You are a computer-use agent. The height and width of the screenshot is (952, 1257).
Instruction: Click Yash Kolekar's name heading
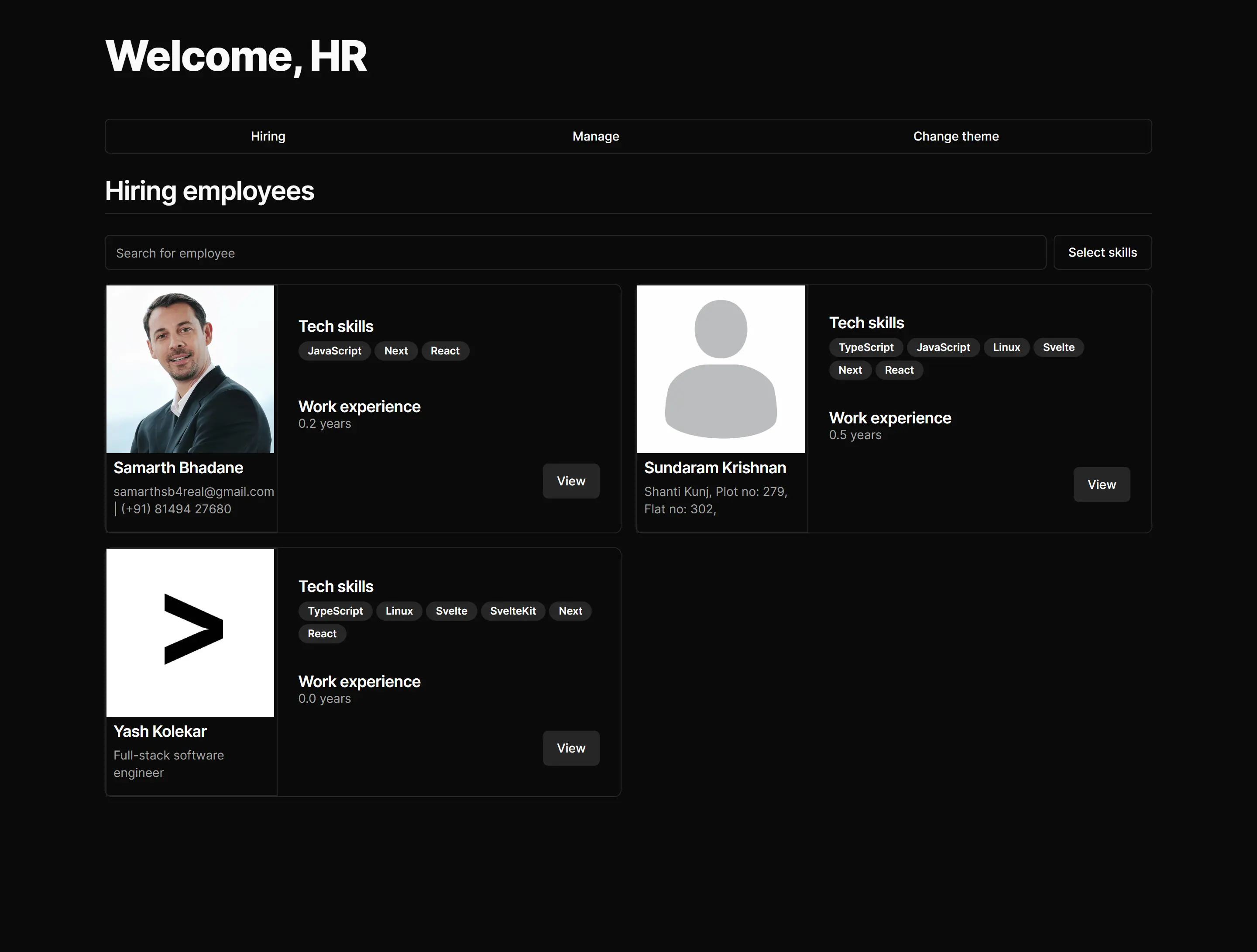click(x=160, y=732)
